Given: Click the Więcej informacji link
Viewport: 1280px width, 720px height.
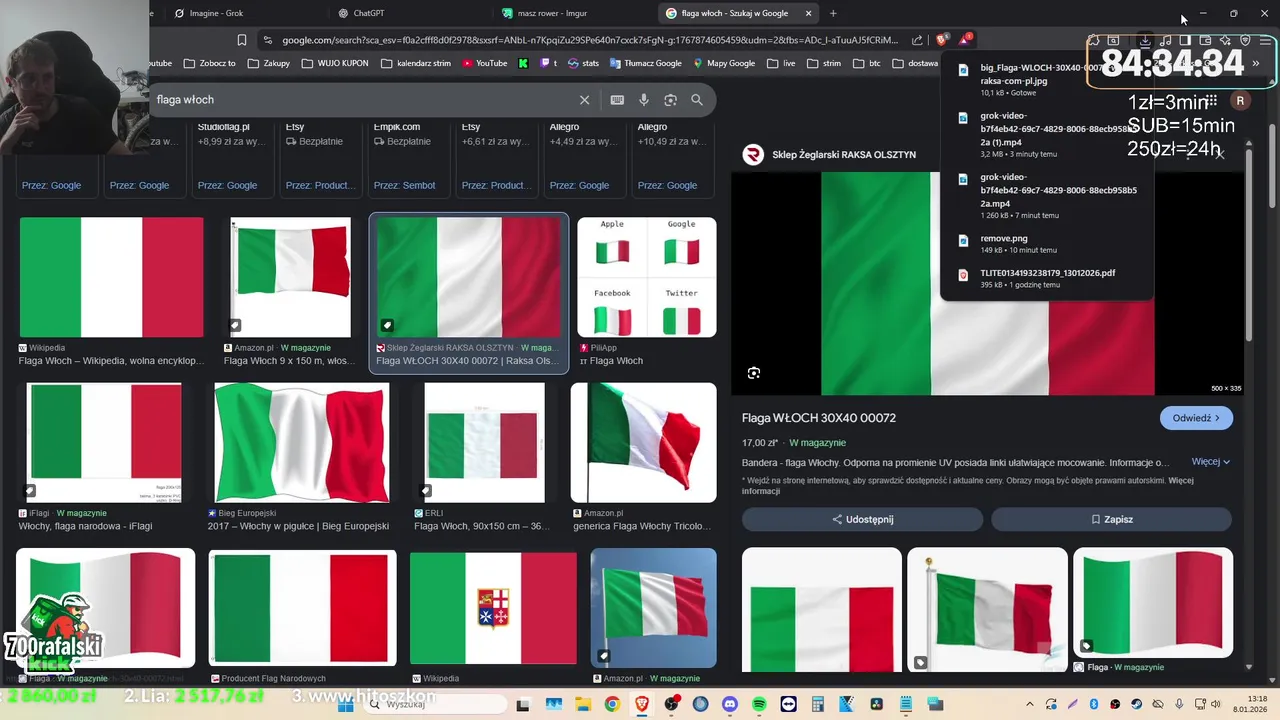Looking at the screenshot, I should click(x=968, y=486).
